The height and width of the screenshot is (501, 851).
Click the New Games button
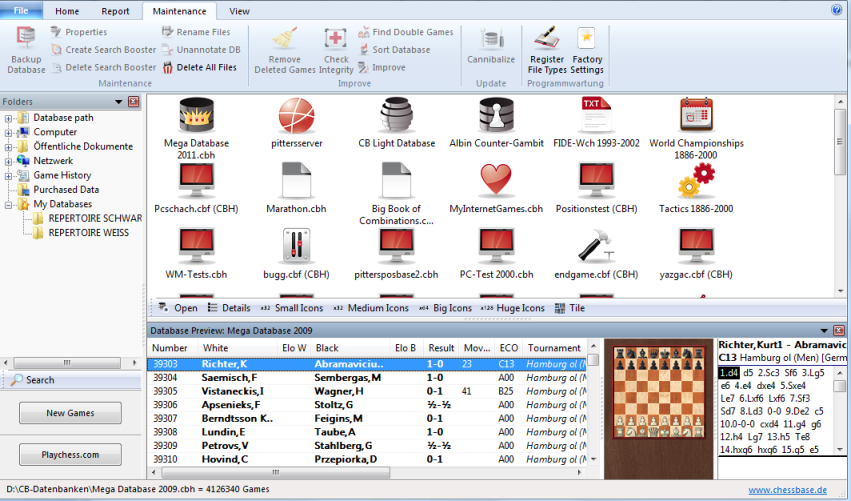(x=70, y=413)
